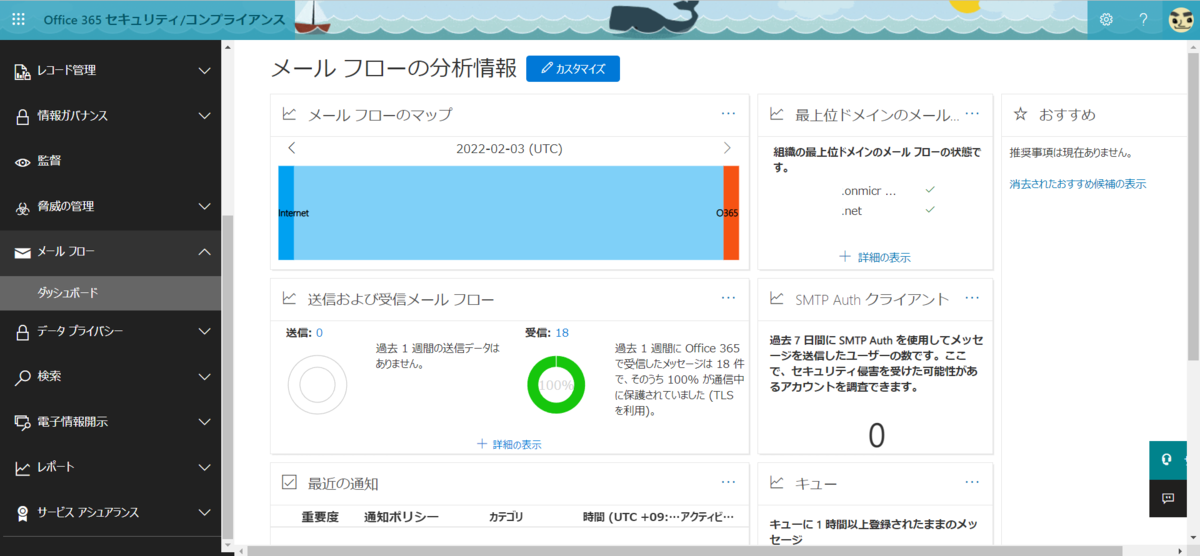This screenshot has height=556, width=1200.
Task: Expand the 情報ガバナンス section chevron
Action: [x=204, y=116]
